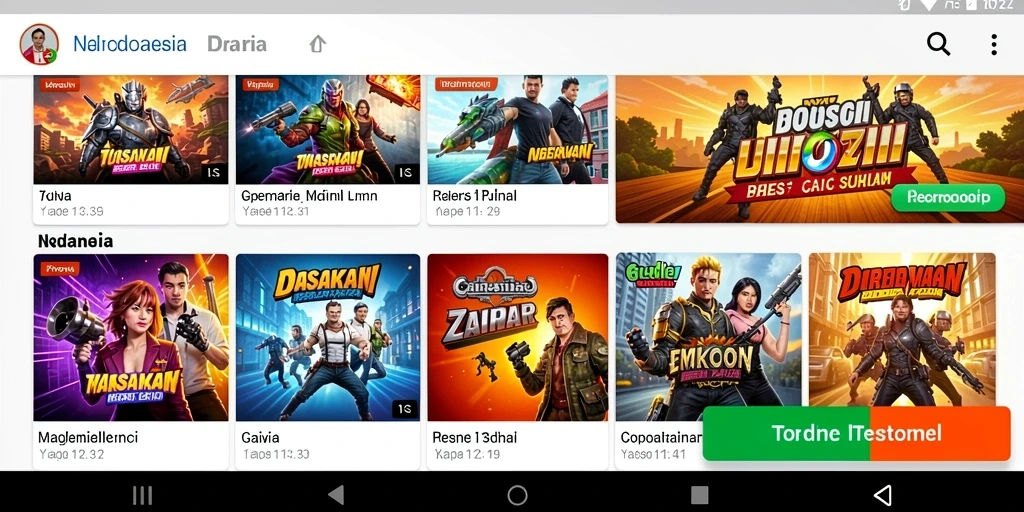Click the green Reorrooooip button on banner
The height and width of the screenshot is (512, 1024).
pyautogui.click(x=948, y=197)
